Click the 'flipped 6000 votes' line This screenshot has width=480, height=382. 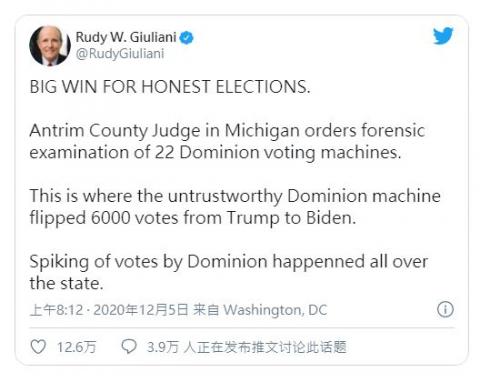pyautogui.click(x=193, y=218)
